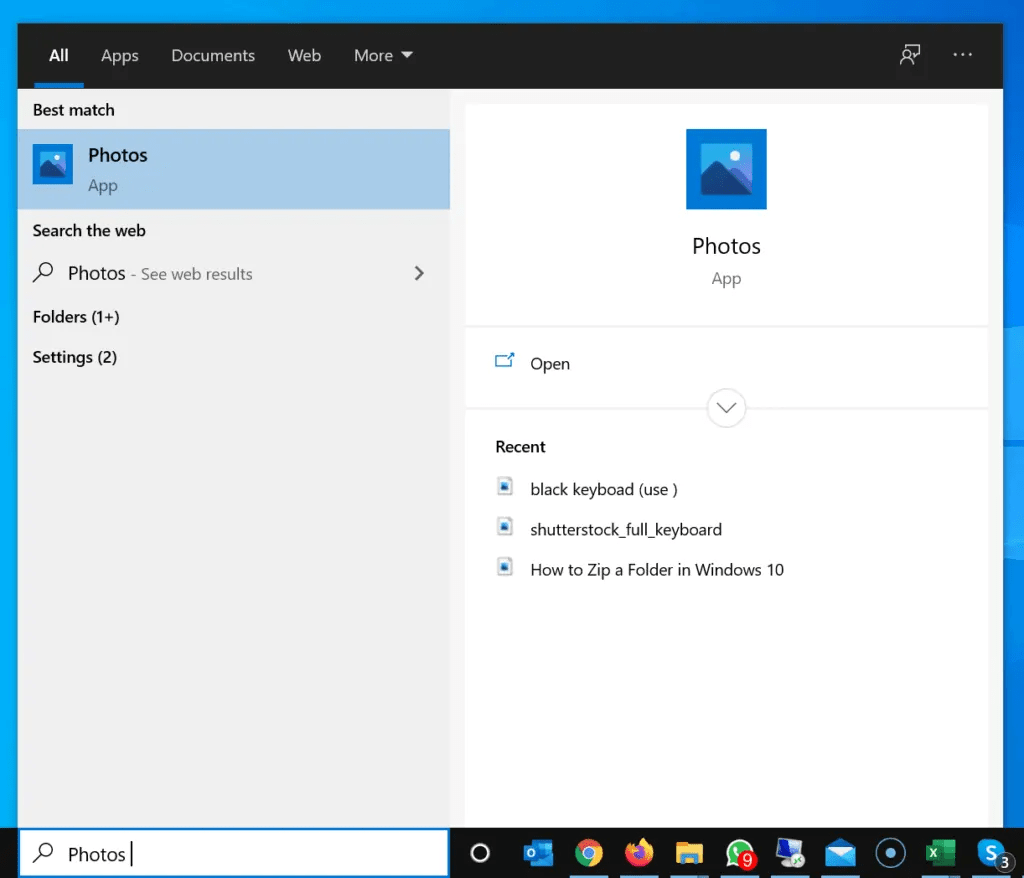Viewport: 1024px width, 878px height.
Task: Expand Photos web results with the chevron
Action: pos(419,272)
